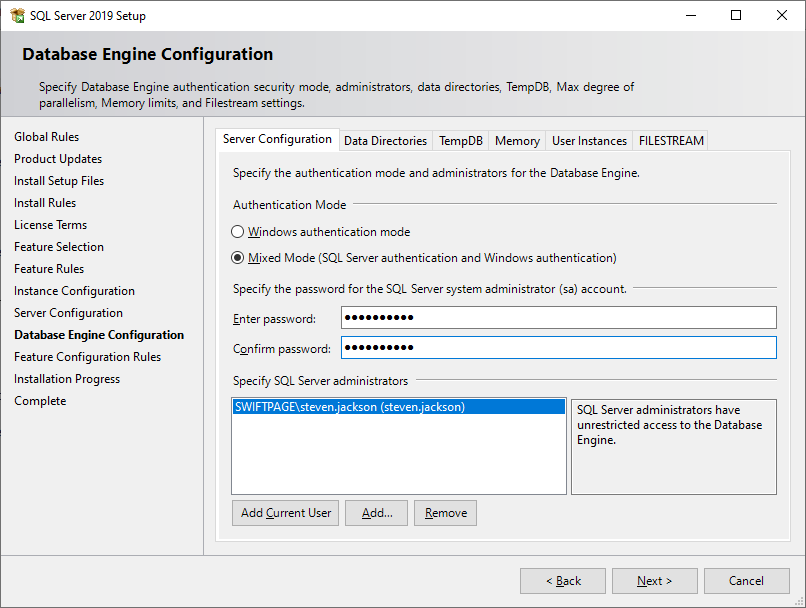Click the Enter password field
The height and width of the screenshot is (608, 806).
coord(558,318)
